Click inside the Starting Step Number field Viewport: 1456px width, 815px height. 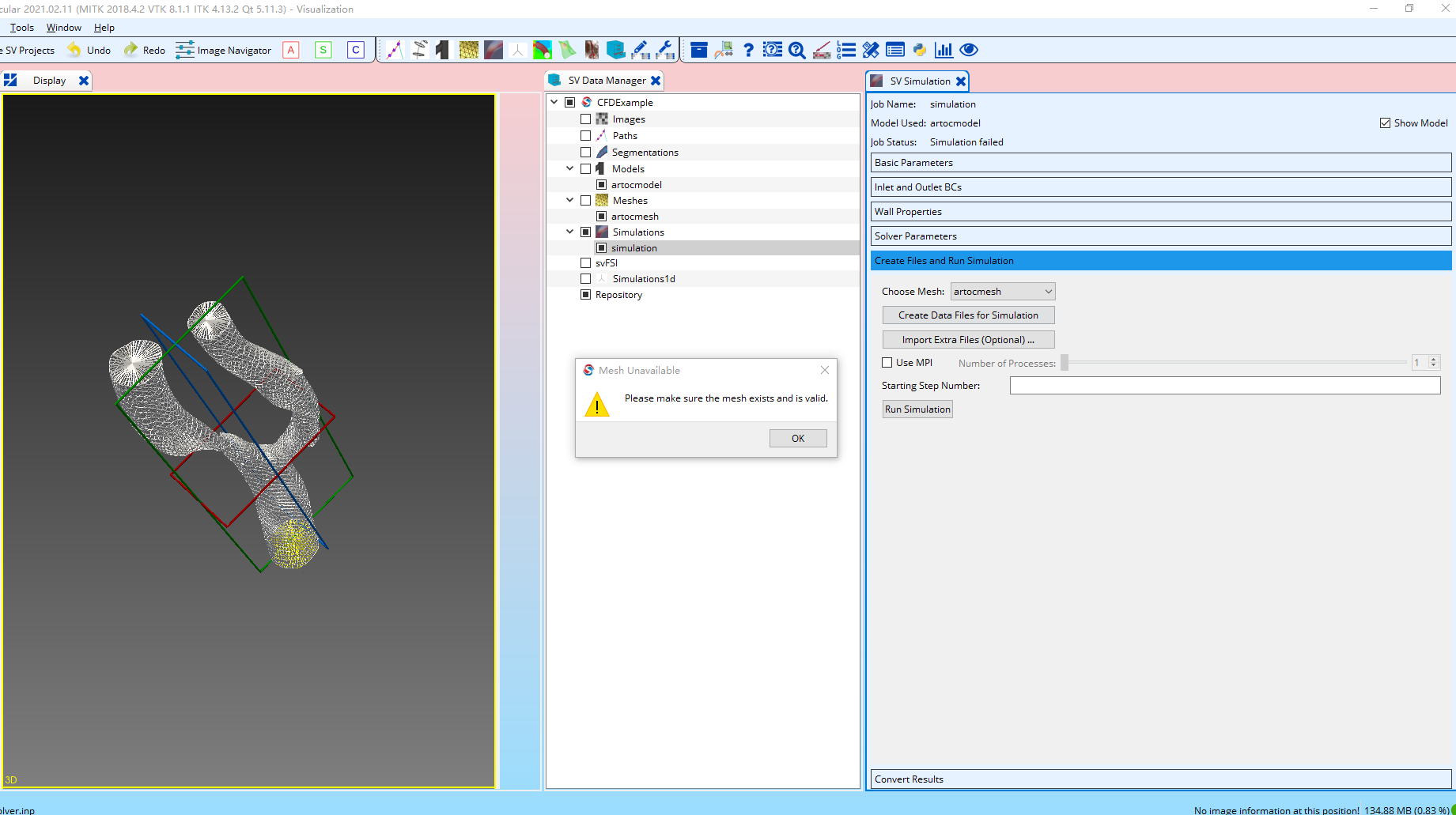click(1224, 385)
